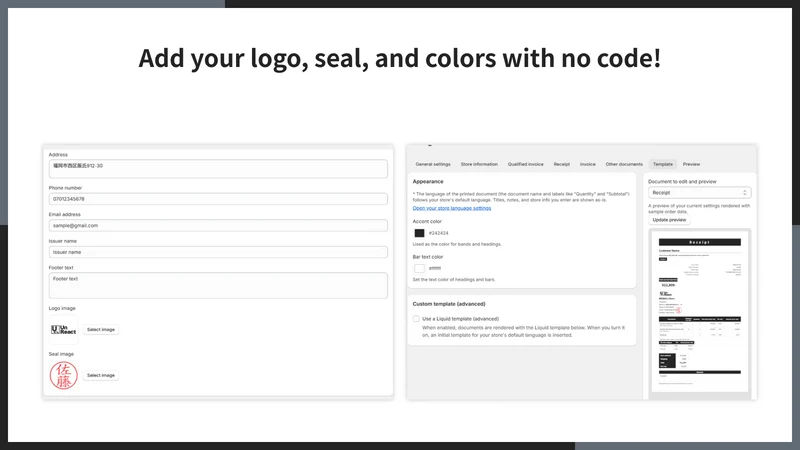The height and width of the screenshot is (450, 800).
Task: Open the Document to edit dropdown
Action: 699,193
